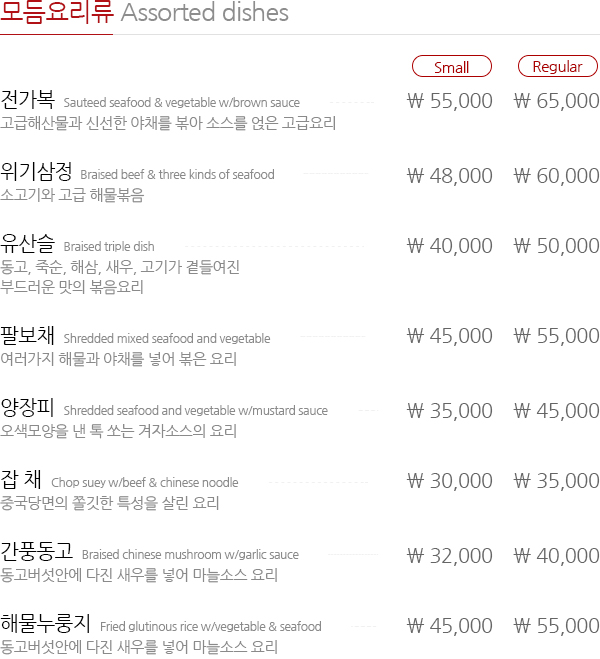Click the ₩ 32,000 price for 간풍동고
The height and width of the screenshot is (659, 600).
coord(450,556)
